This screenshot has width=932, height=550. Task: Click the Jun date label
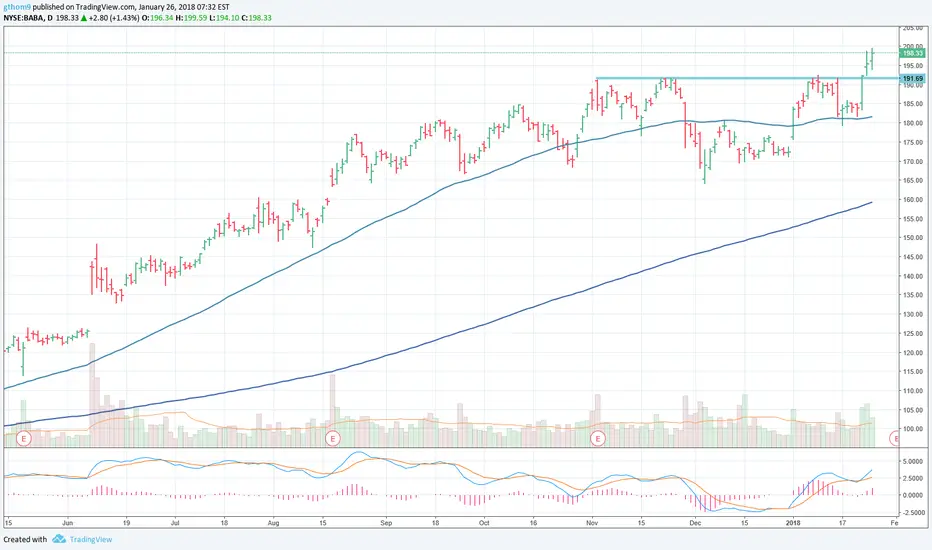pos(67,523)
